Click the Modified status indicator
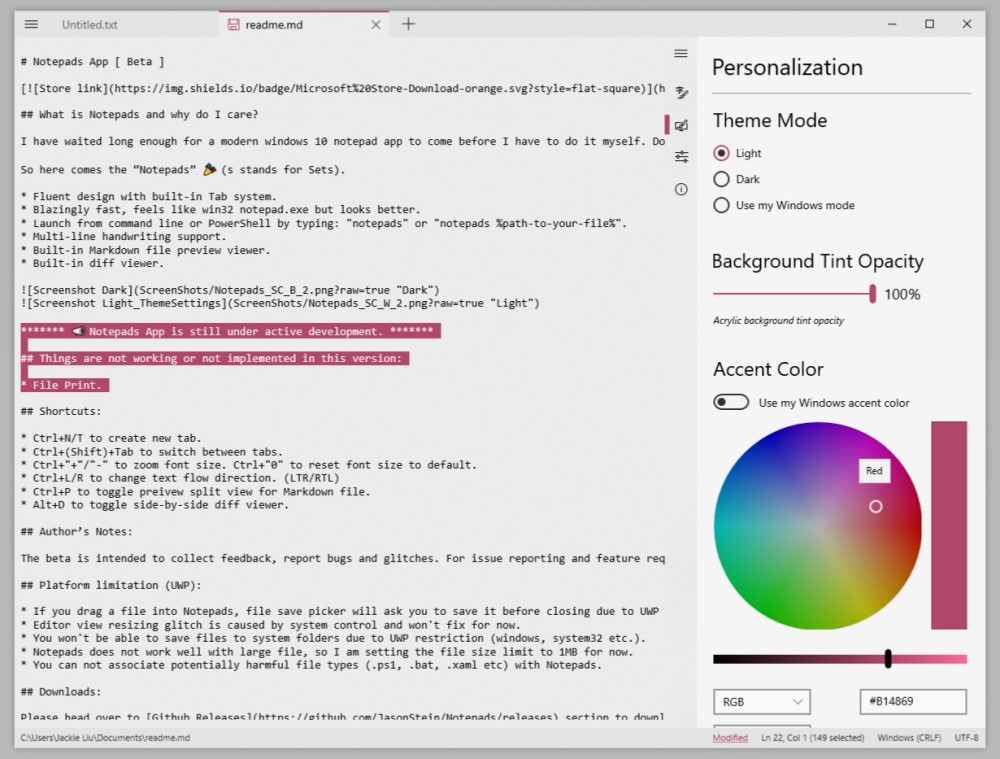Screen dimensions: 1000x759 [730, 738]
